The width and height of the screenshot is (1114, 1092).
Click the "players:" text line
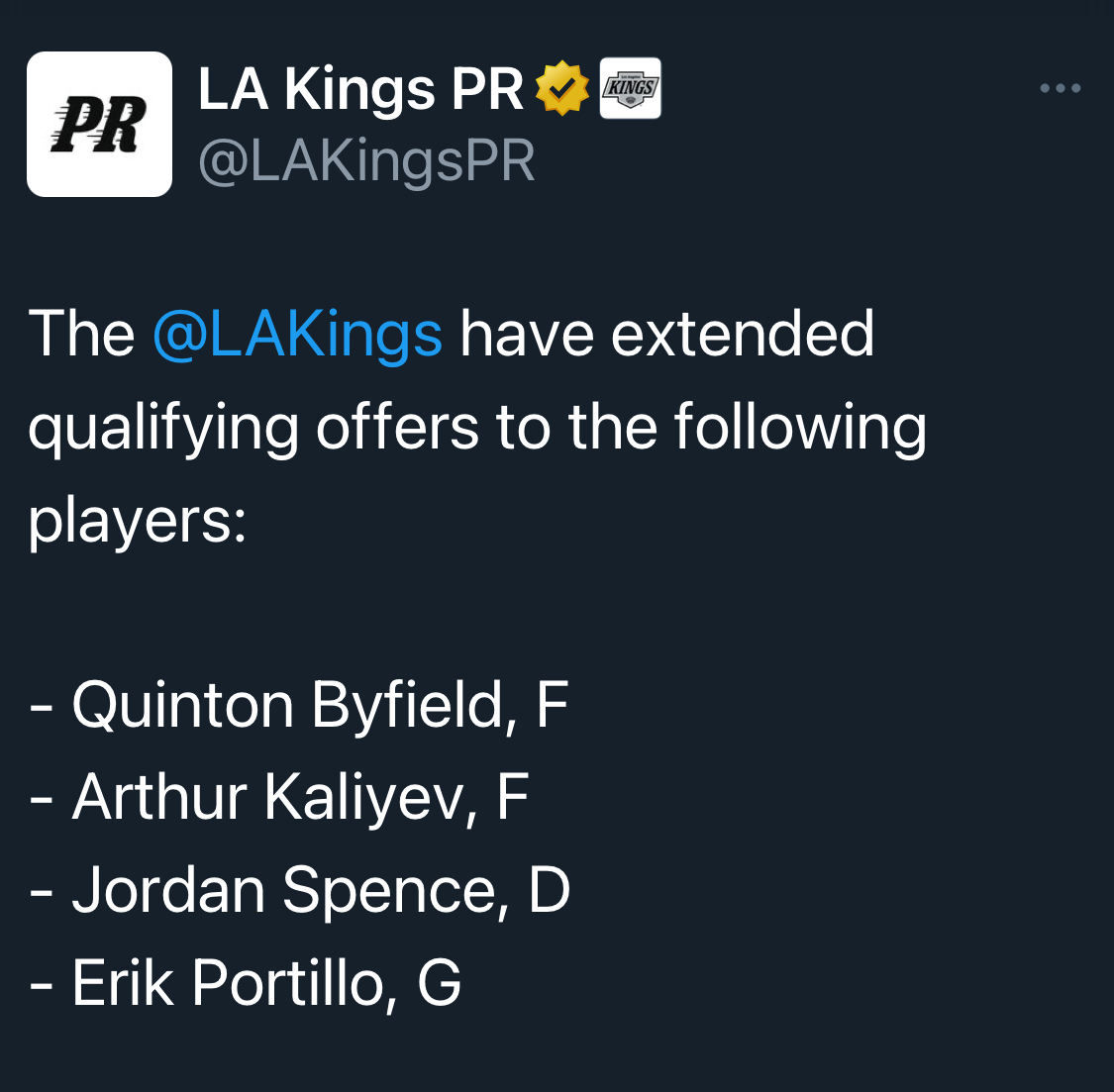[x=137, y=522]
